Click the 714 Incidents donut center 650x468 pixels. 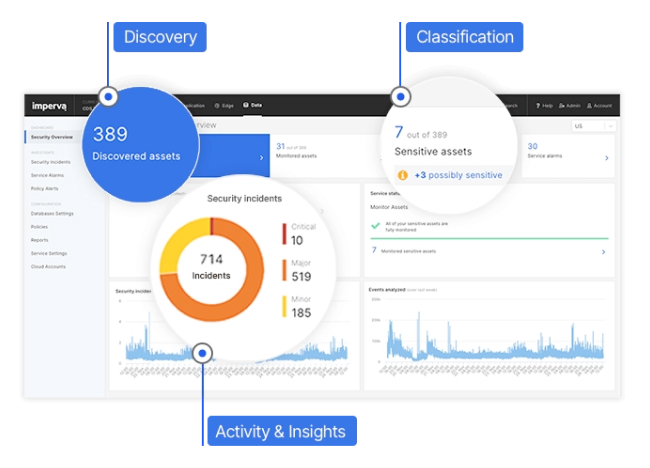point(211,267)
